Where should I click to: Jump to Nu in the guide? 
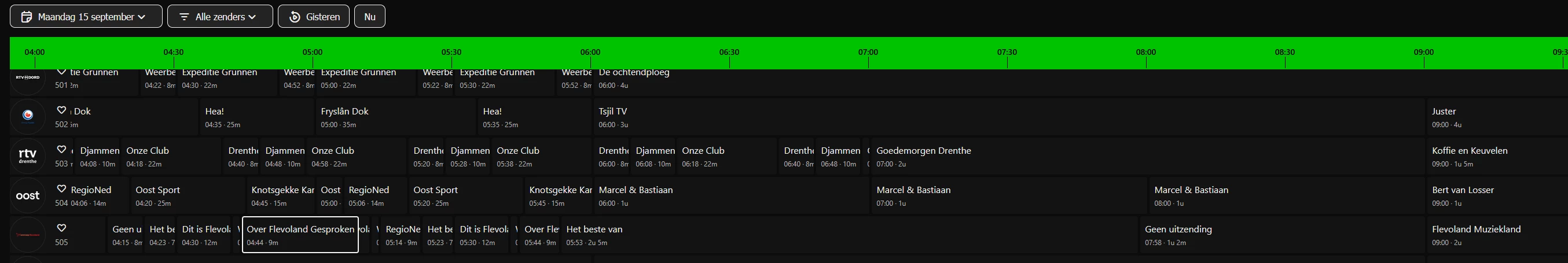coord(369,17)
